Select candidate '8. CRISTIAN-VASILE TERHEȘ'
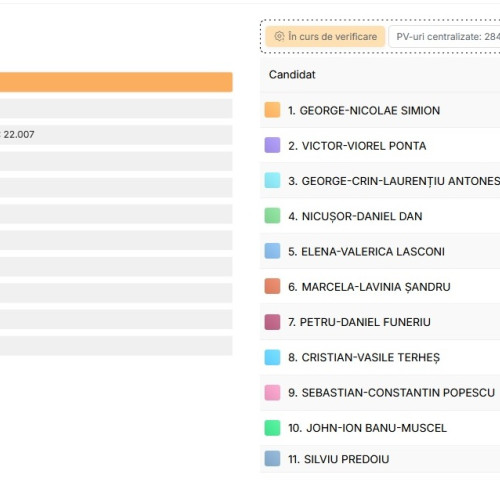Viewport: 500px width, 500px height. [x=364, y=357]
